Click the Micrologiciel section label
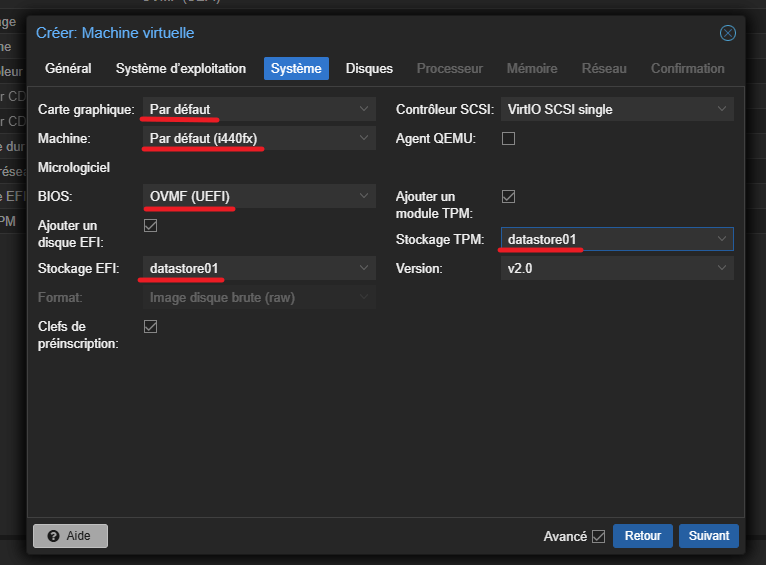The height and width of the screenshot is (565, 766). [x=74, y=167]
